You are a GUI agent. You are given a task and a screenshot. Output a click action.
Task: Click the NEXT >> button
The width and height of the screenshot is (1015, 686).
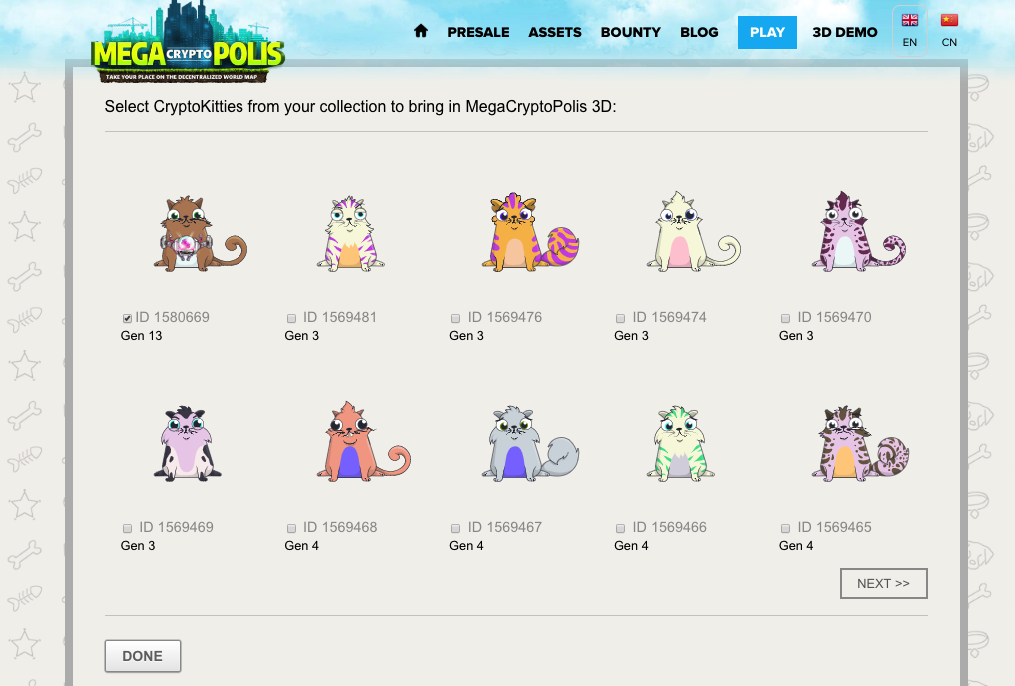[884, 584]
